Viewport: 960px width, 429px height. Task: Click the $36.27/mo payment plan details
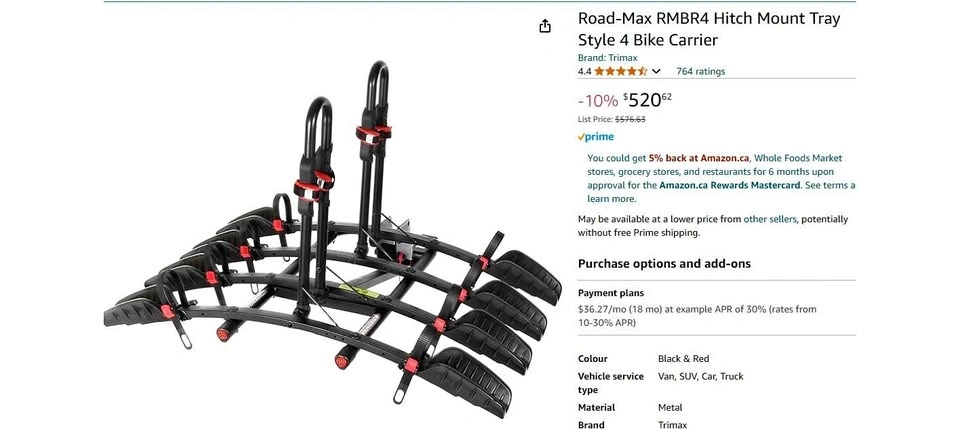tap(697, 316)
